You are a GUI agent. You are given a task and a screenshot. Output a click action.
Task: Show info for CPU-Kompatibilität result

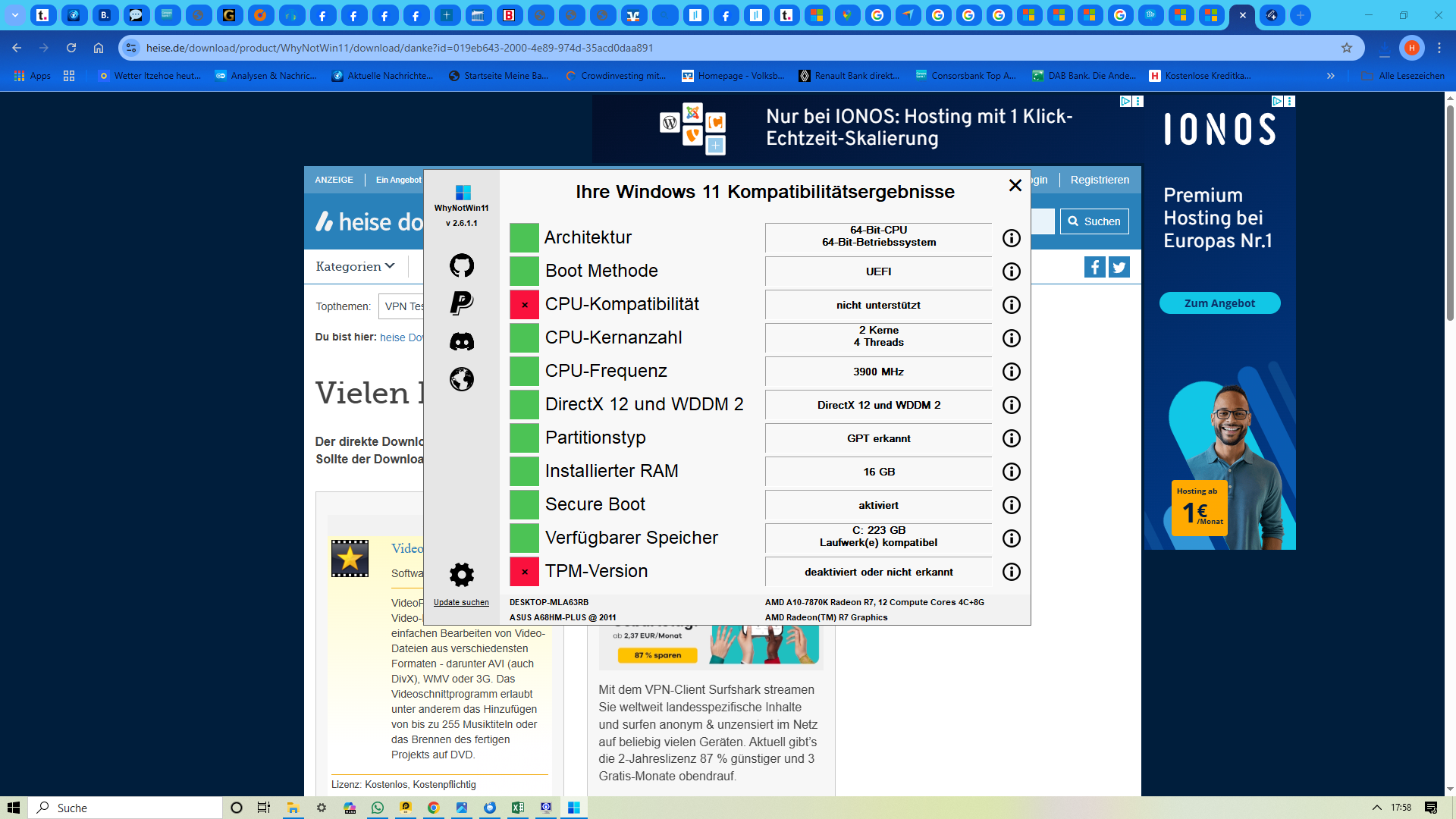click(1011, 305)
